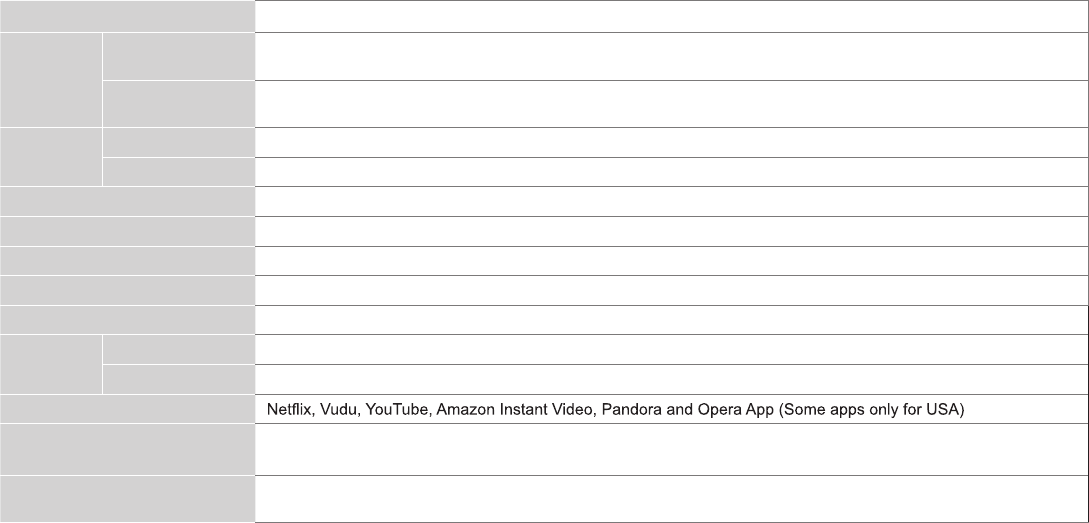Select the gray label cell directly below the Netflix row's label
1089x523 pixels.
point(127,449)
